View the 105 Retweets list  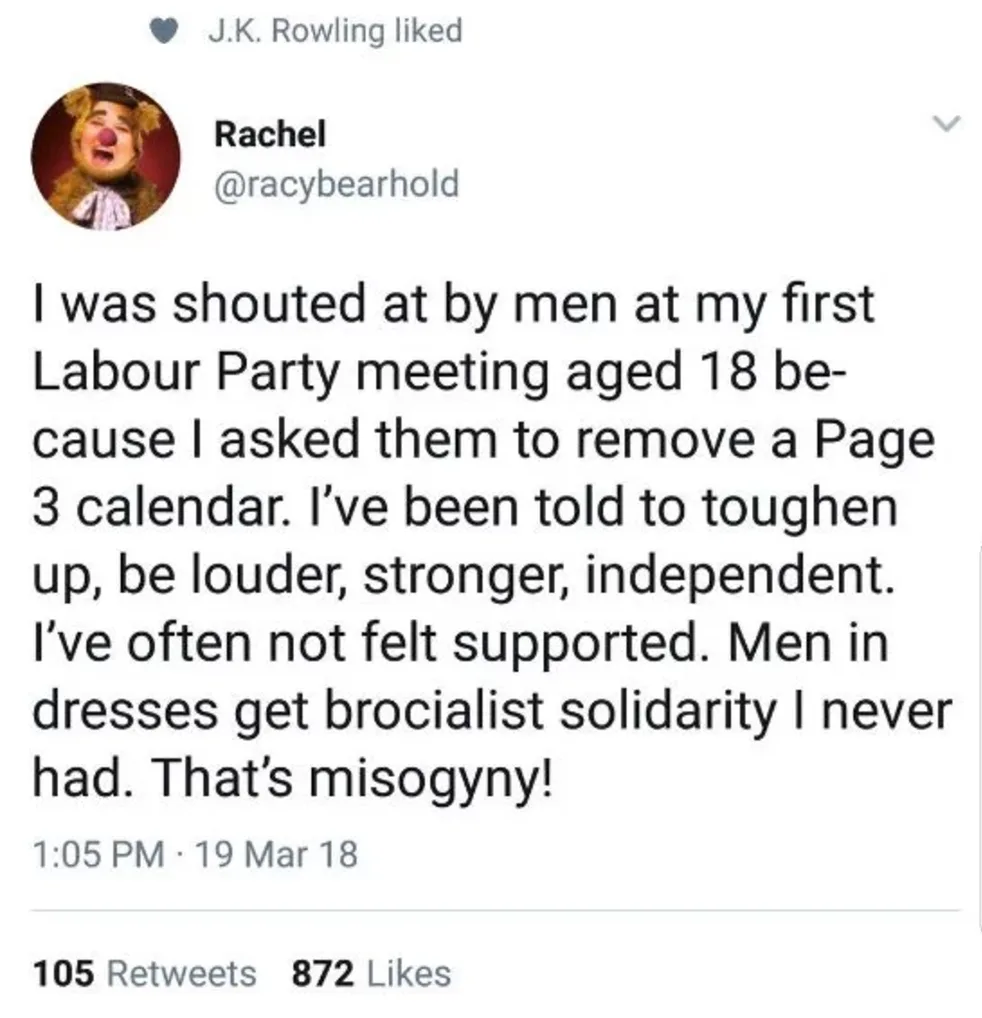pyautogui.click(x=145, y=973)
